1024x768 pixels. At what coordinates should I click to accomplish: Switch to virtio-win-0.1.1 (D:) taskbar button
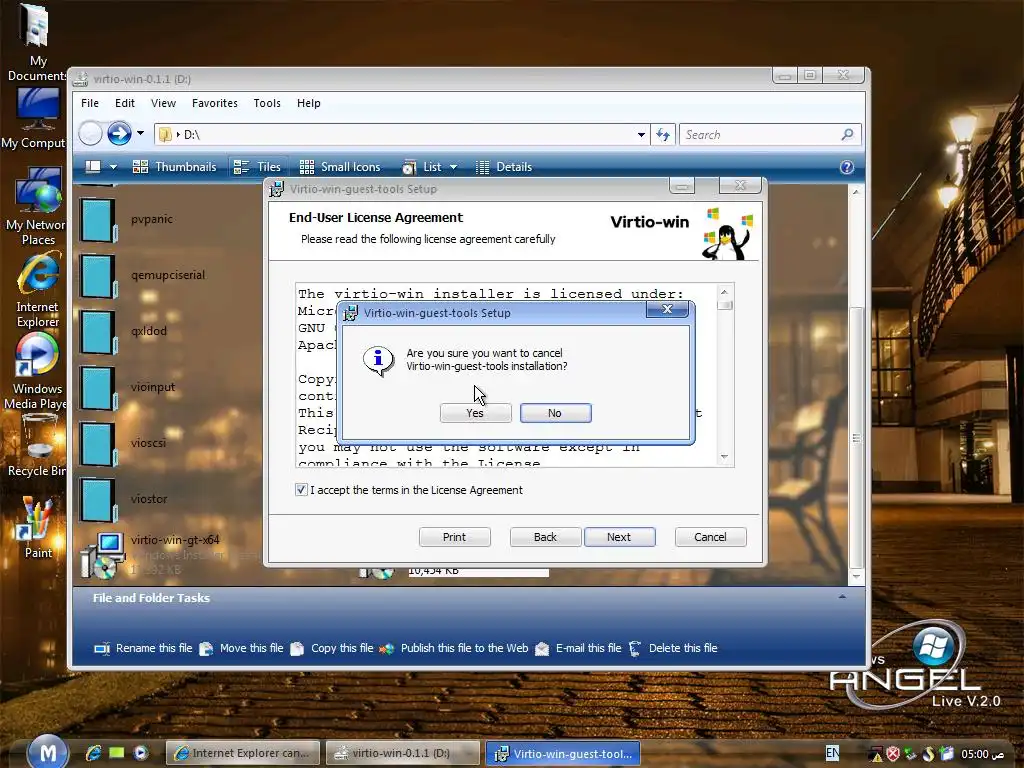tap(402, 753)
